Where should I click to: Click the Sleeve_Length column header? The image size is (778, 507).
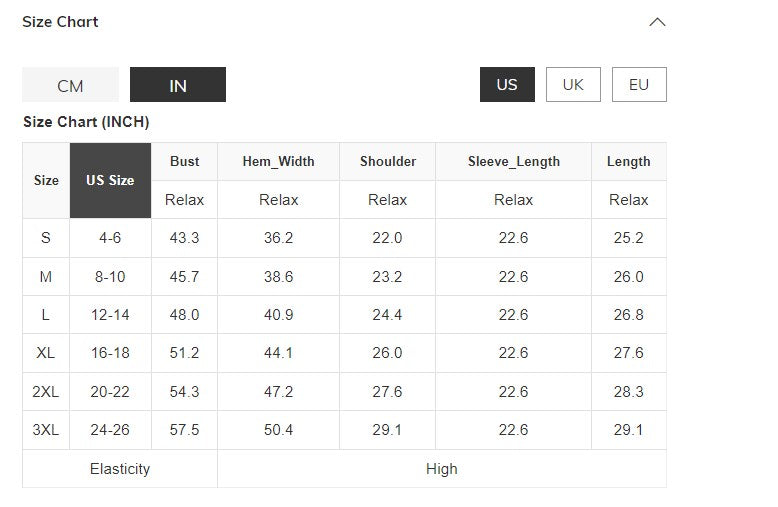pos(513,161)
